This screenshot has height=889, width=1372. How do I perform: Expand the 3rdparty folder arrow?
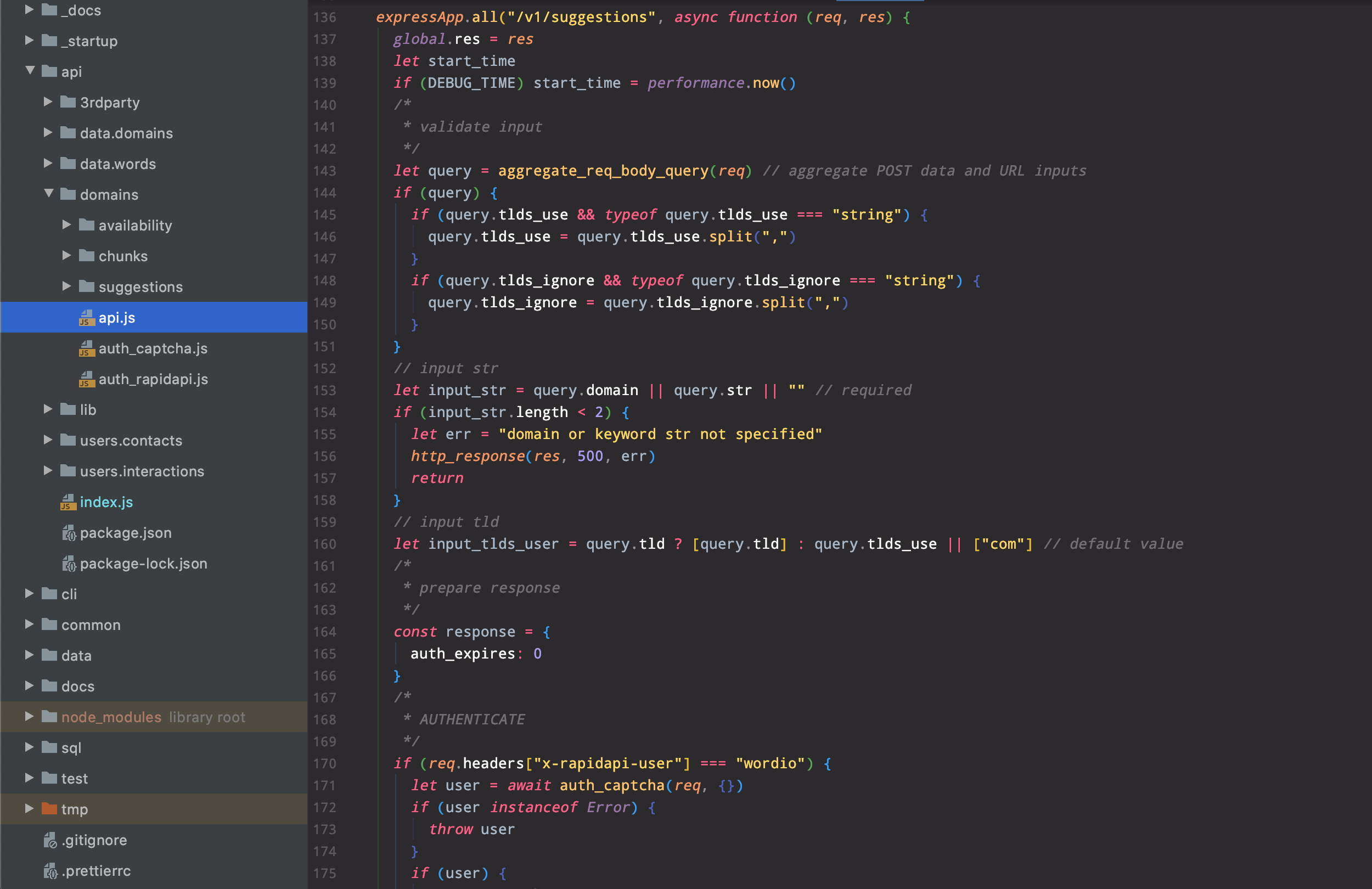[x=48, y=102]
